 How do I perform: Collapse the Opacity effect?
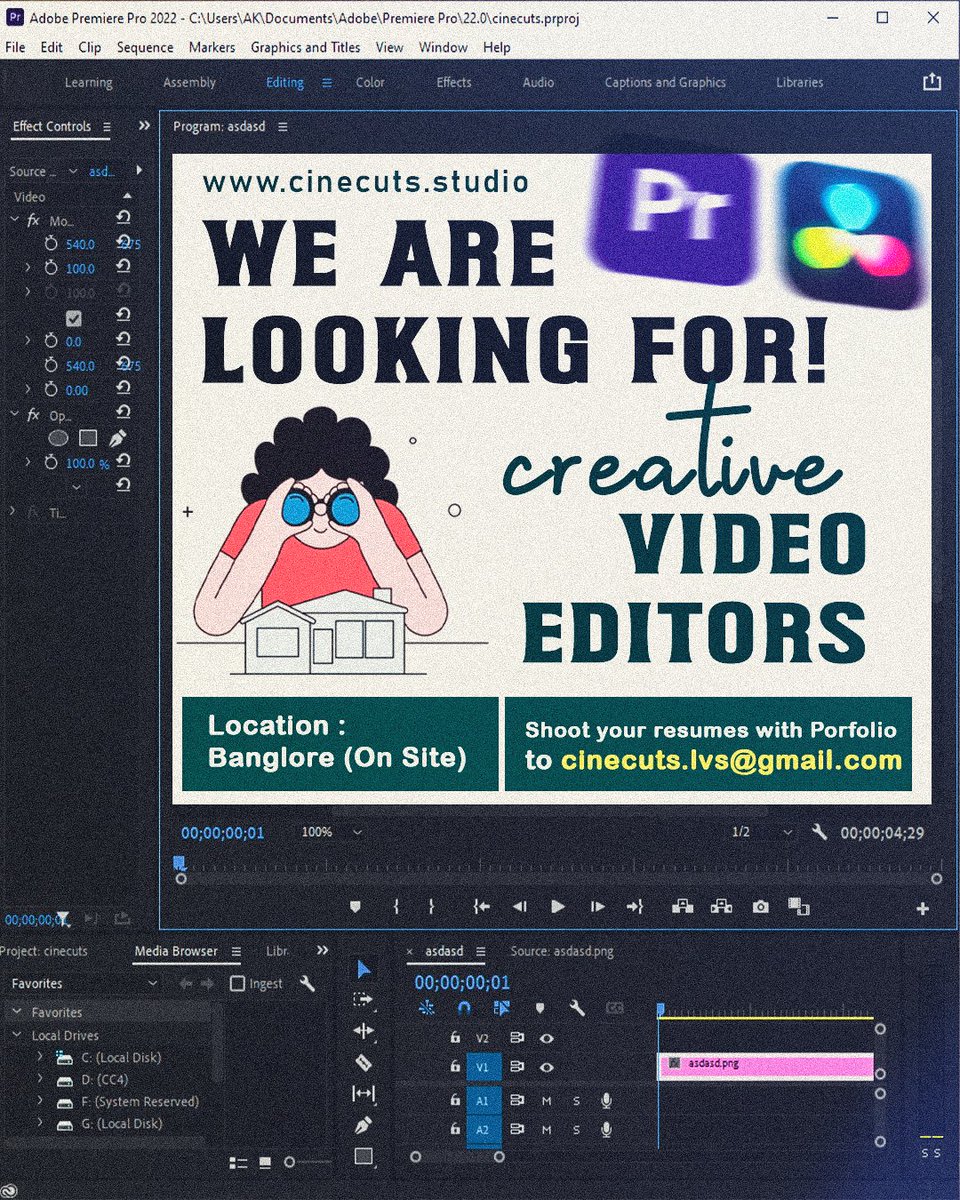(x=14, y=414)
